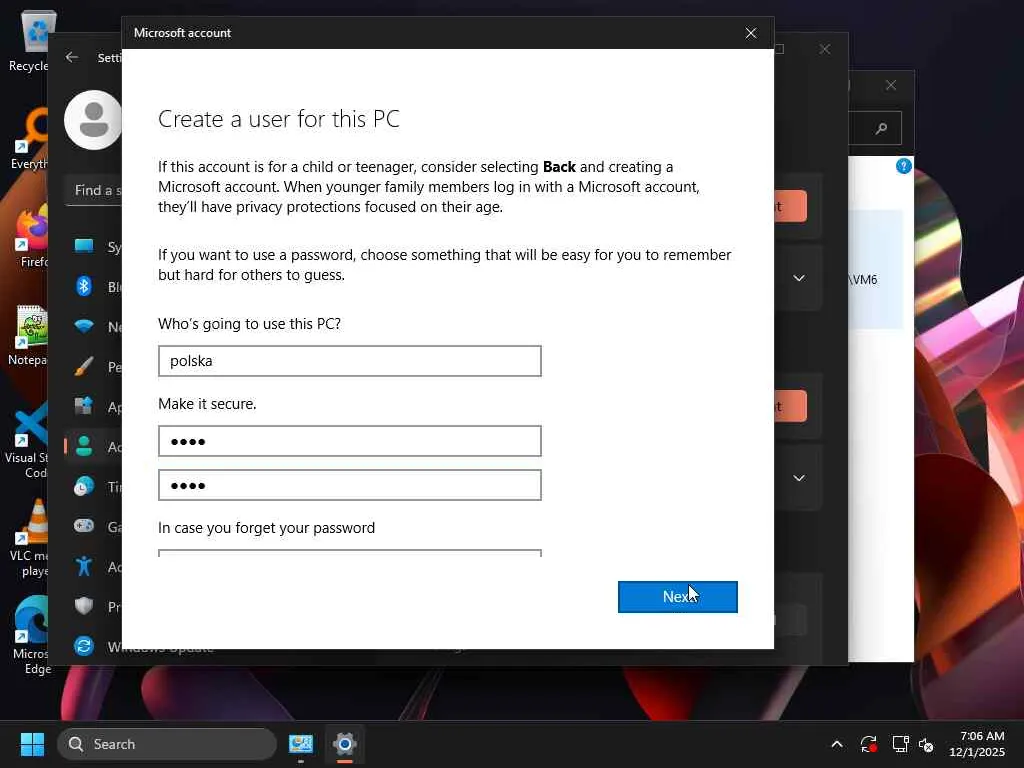Open the Microsoft Edge desktop shortcut
Screen dimensions: 1024x768
point(30,635)
